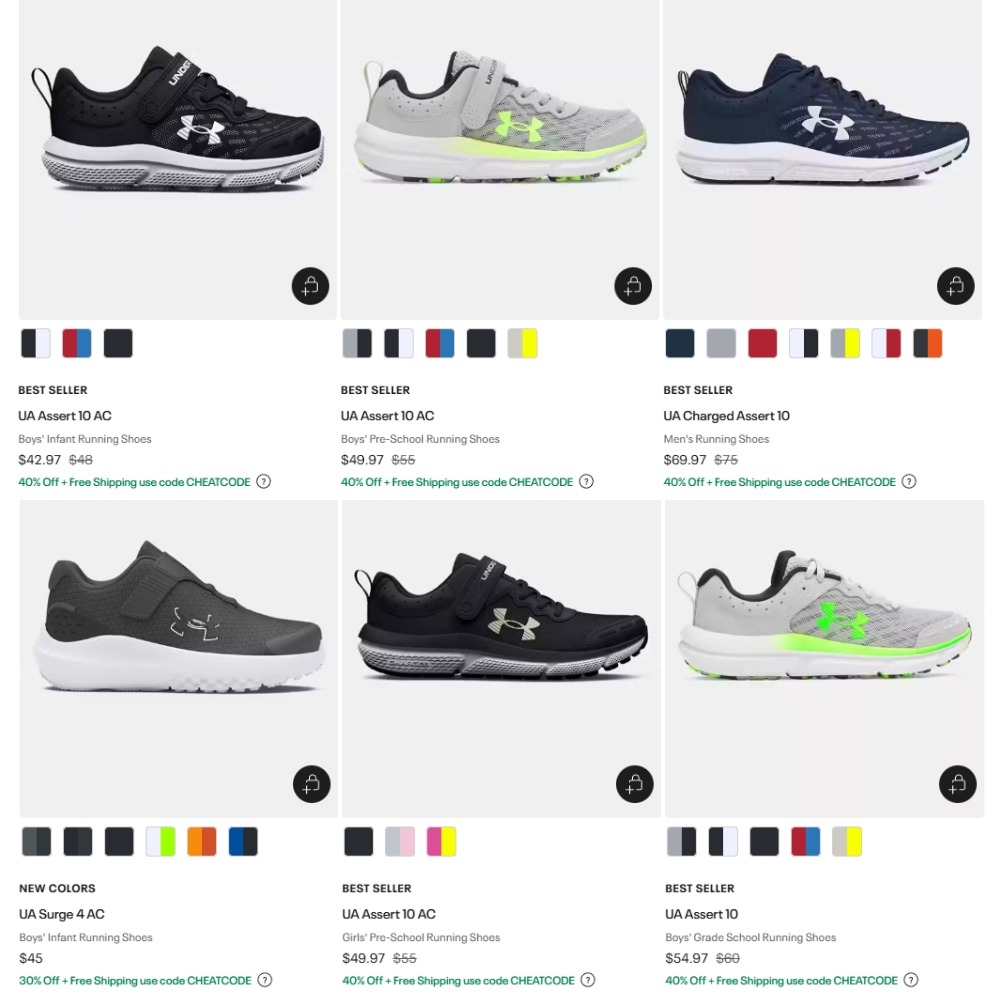Click quick-add bag icon on Boys' Grade School Assert 10
This screenshot has width=1000, height=1000.
click(x=957, y=784)
